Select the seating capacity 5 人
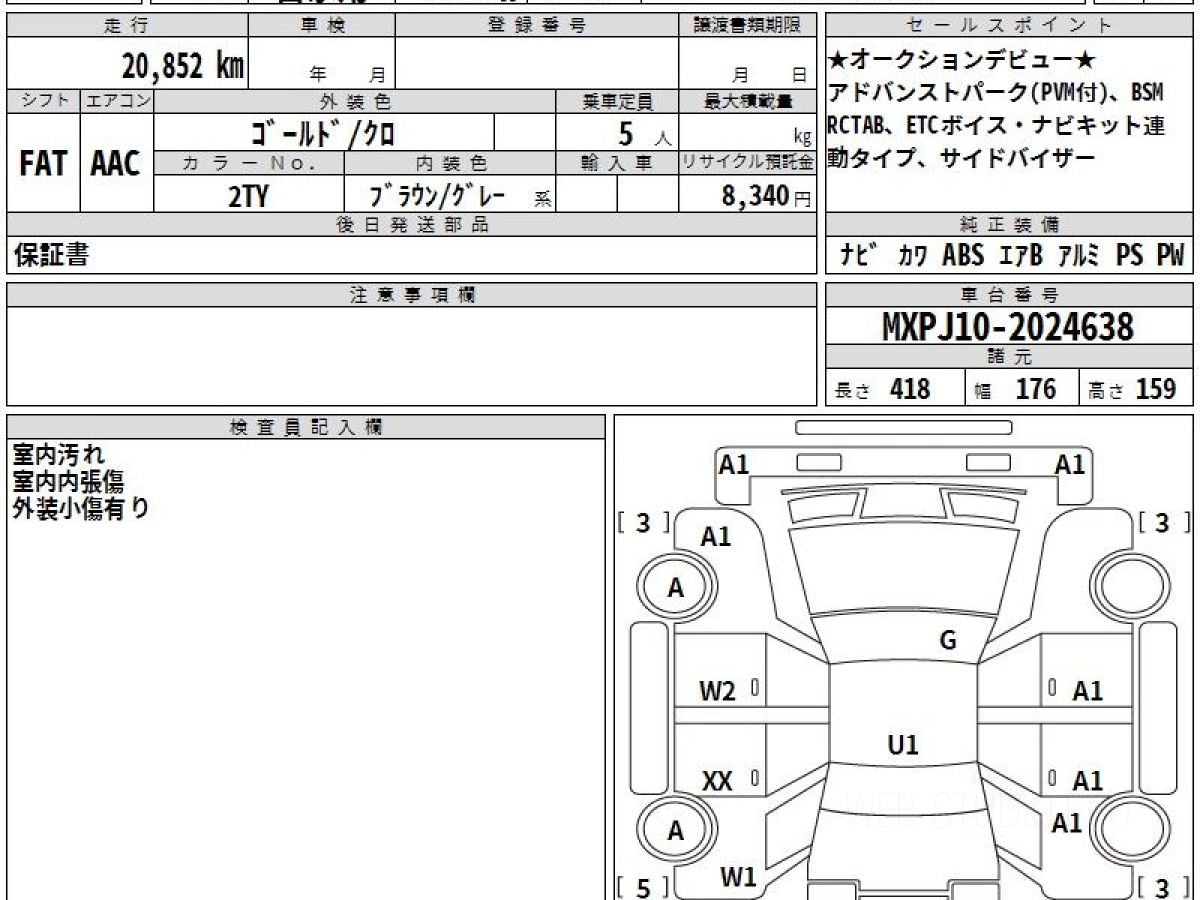Viewport: 1200px width, 900px height. click(643, 133)
